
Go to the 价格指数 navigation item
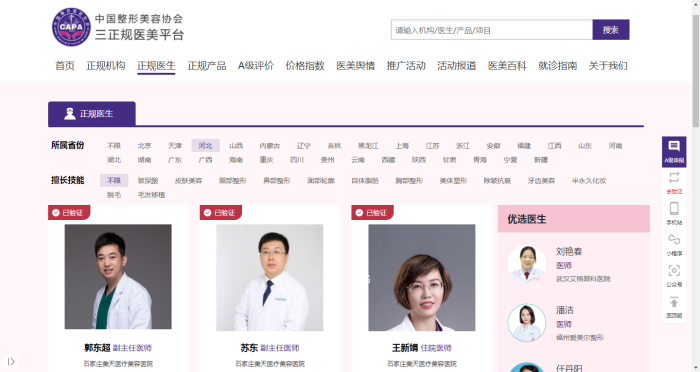[305, 66]
